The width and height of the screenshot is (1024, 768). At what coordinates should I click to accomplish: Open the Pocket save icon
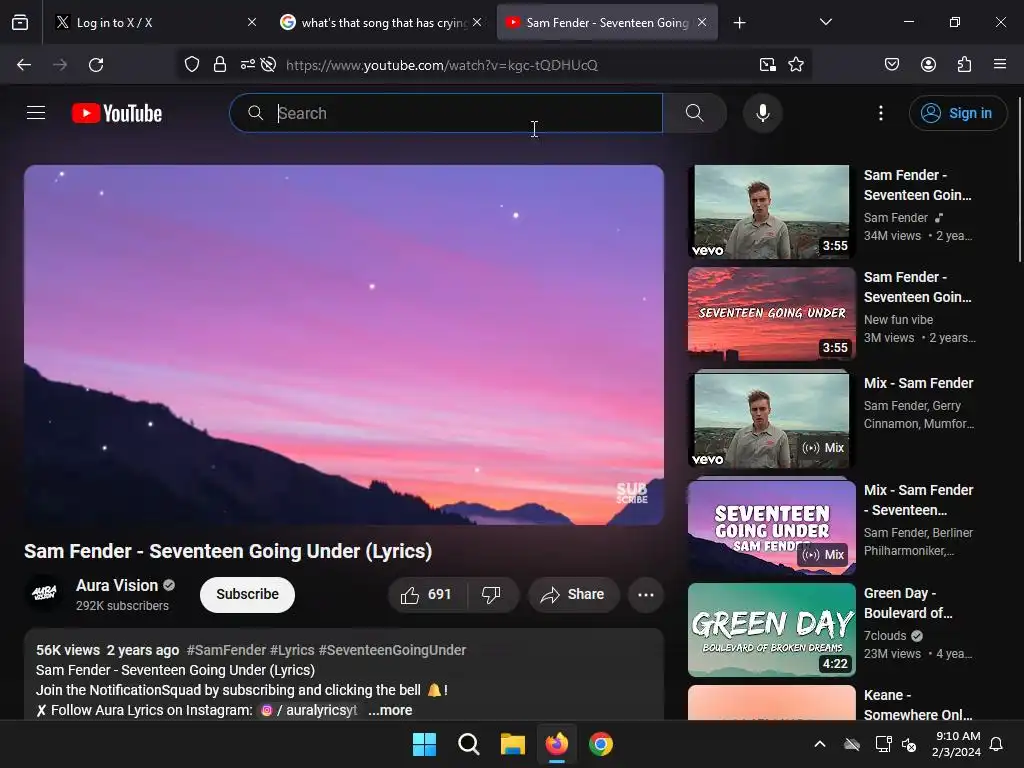coord(891,65)
